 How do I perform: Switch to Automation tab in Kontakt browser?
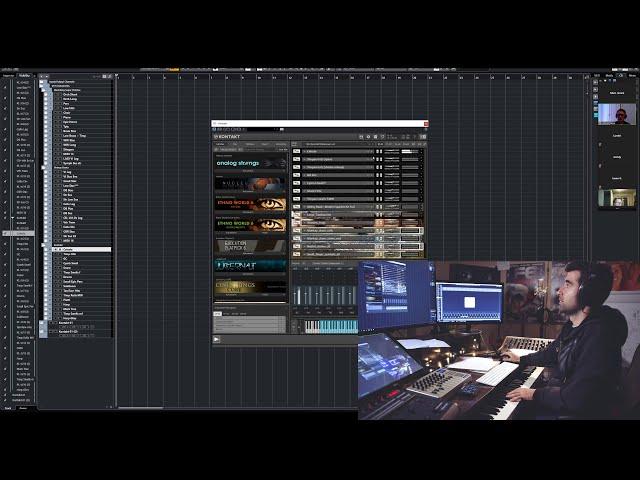click(281, 144)
